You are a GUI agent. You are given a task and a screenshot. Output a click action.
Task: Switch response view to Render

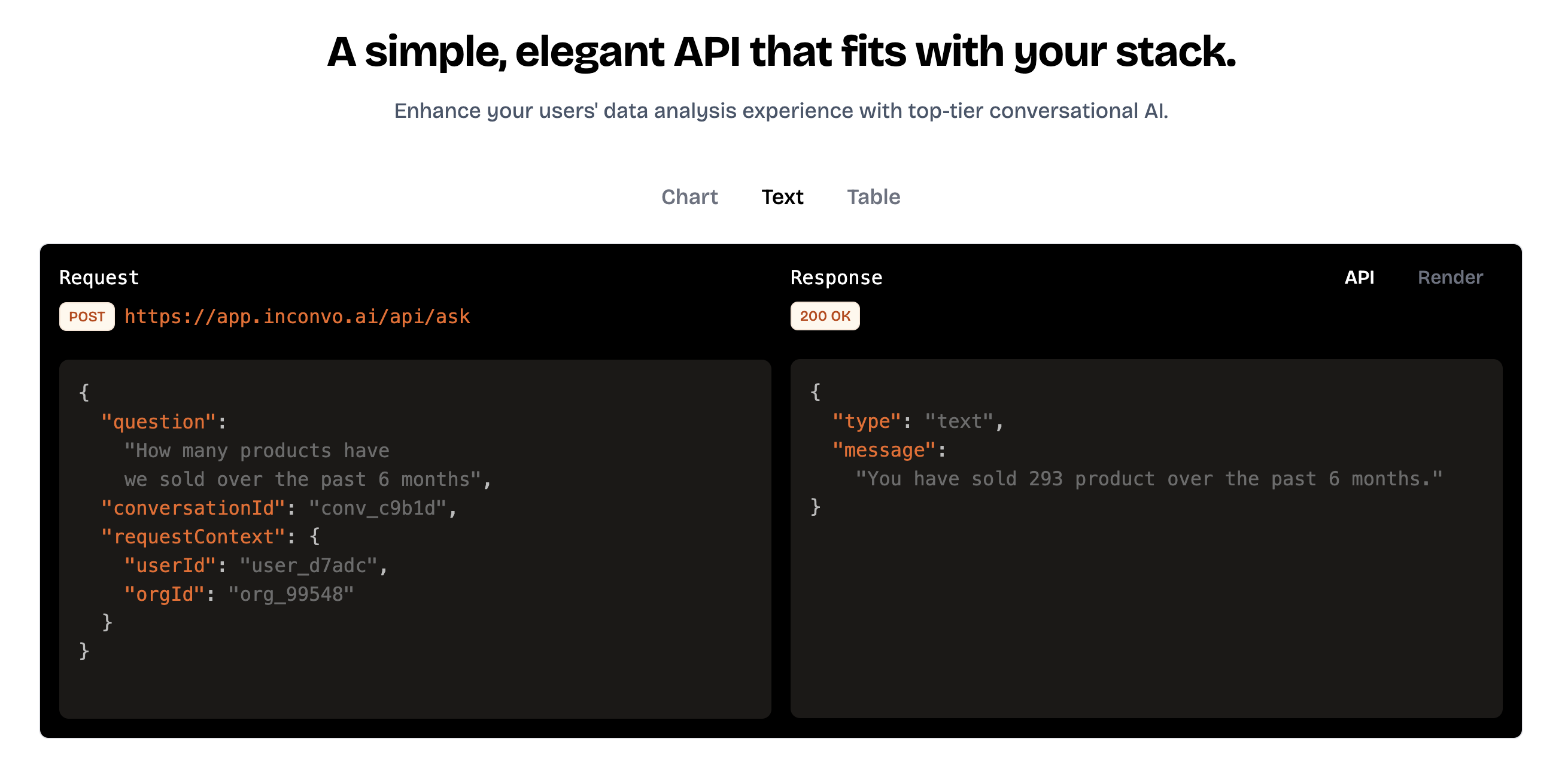1450,277
